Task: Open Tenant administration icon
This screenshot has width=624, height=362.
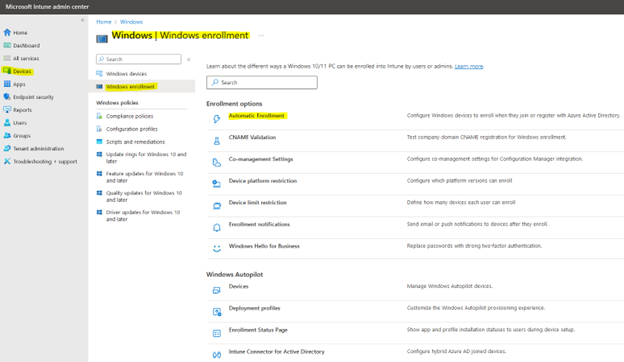Action: pyautogui.click(x=7, y=148)
